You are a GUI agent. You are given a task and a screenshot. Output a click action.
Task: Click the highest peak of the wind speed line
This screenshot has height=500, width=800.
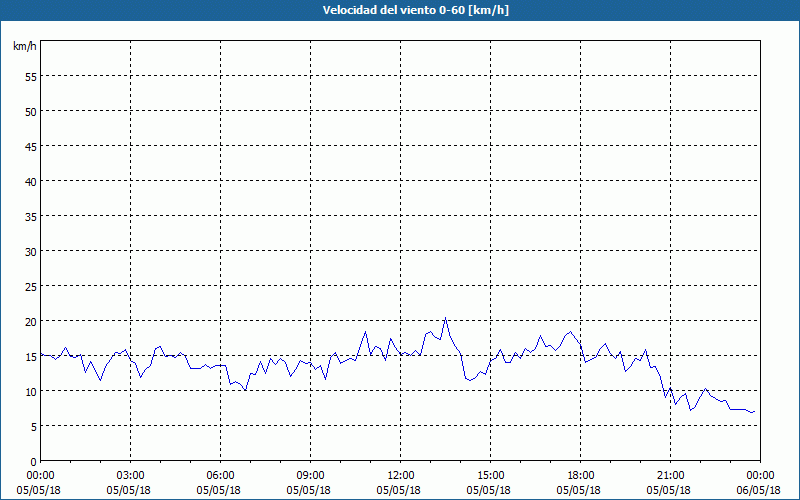pyautogui.click(x=445, y=319)
